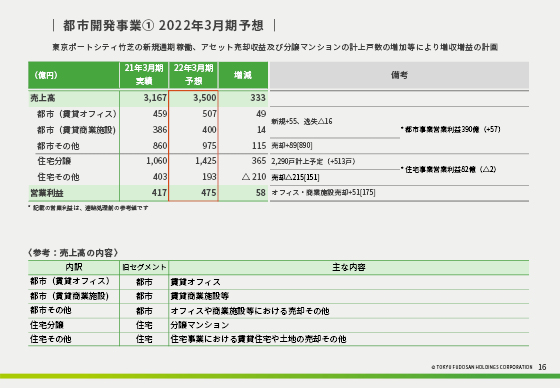Click the value '49' in the 増減 column
The image size is (560, 388).
click(261, 114)
